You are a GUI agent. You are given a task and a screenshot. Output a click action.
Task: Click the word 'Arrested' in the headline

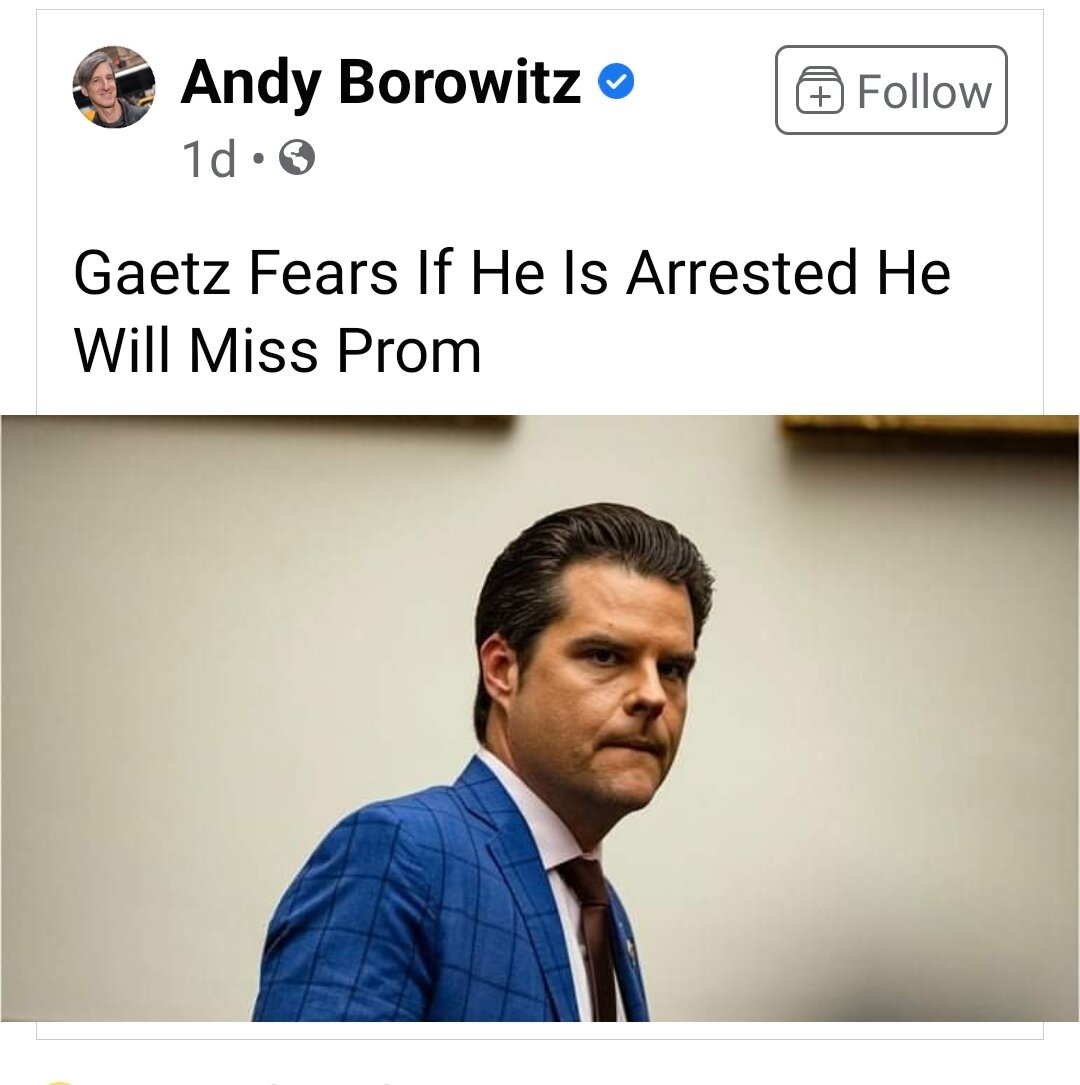[x=742, y=272]
